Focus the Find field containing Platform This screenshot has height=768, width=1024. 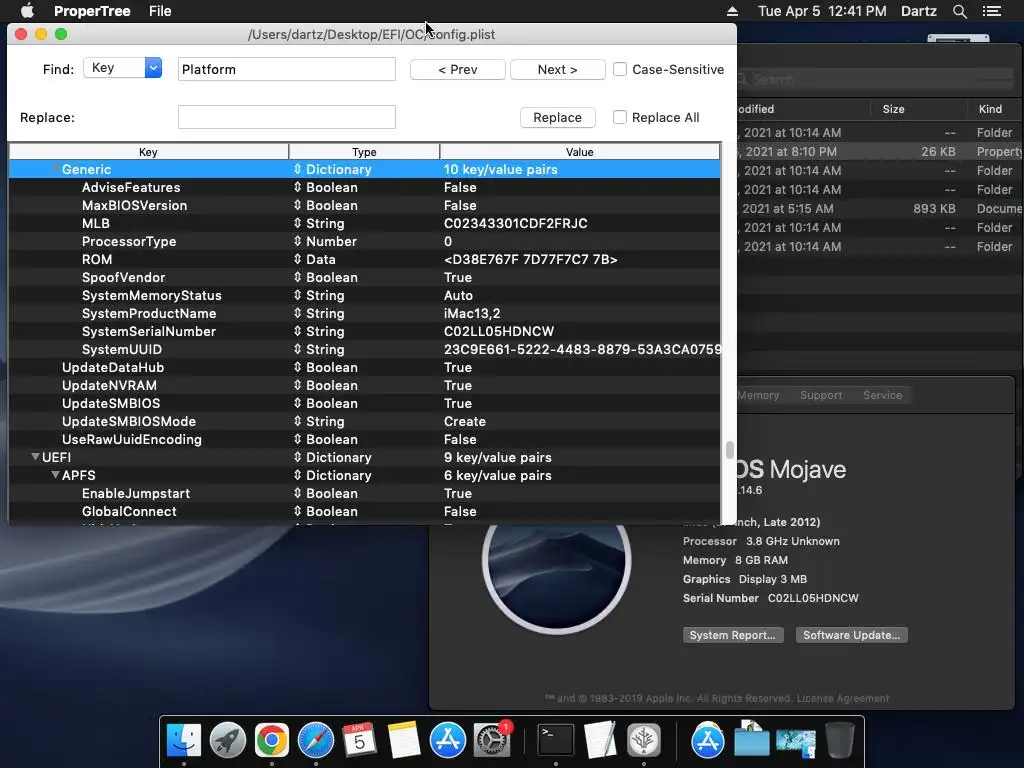[287, 69]
